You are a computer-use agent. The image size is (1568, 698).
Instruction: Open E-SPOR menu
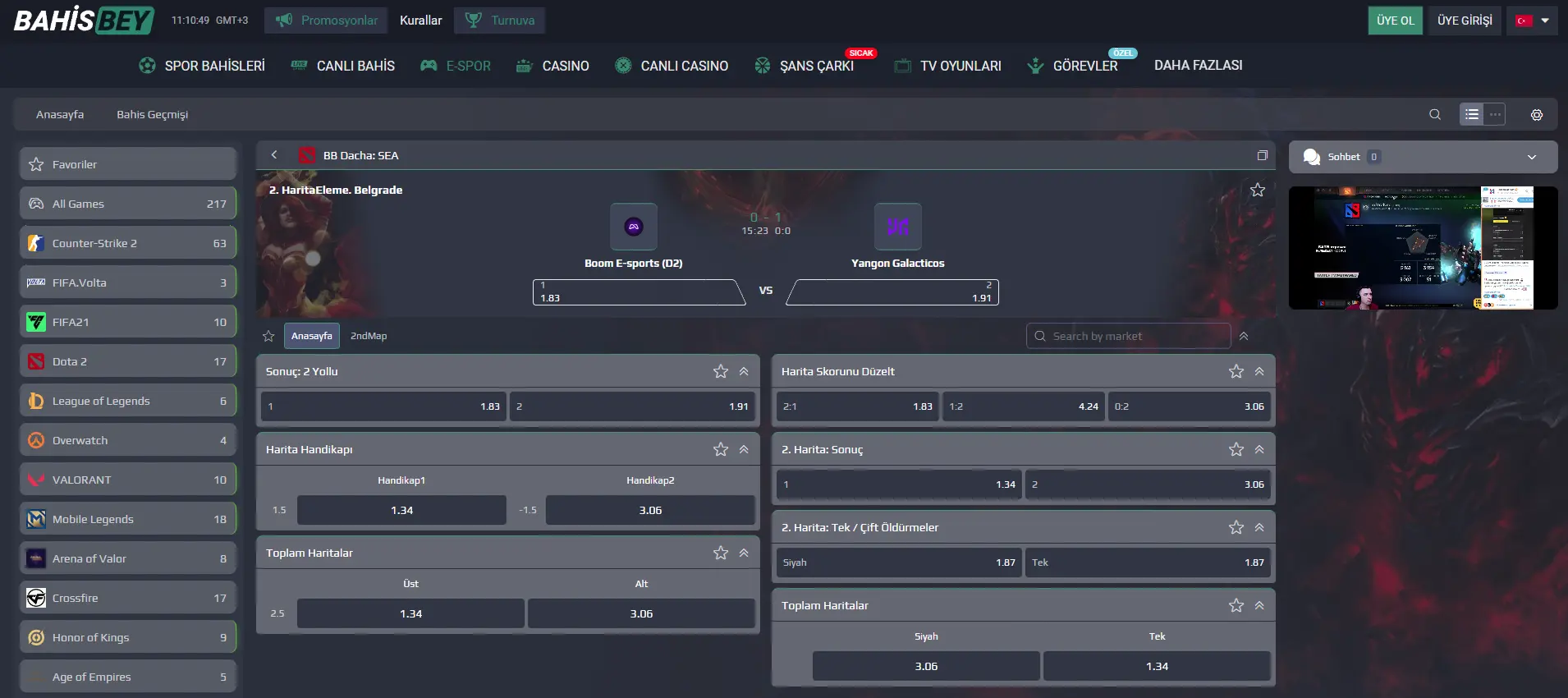(456, 66)
